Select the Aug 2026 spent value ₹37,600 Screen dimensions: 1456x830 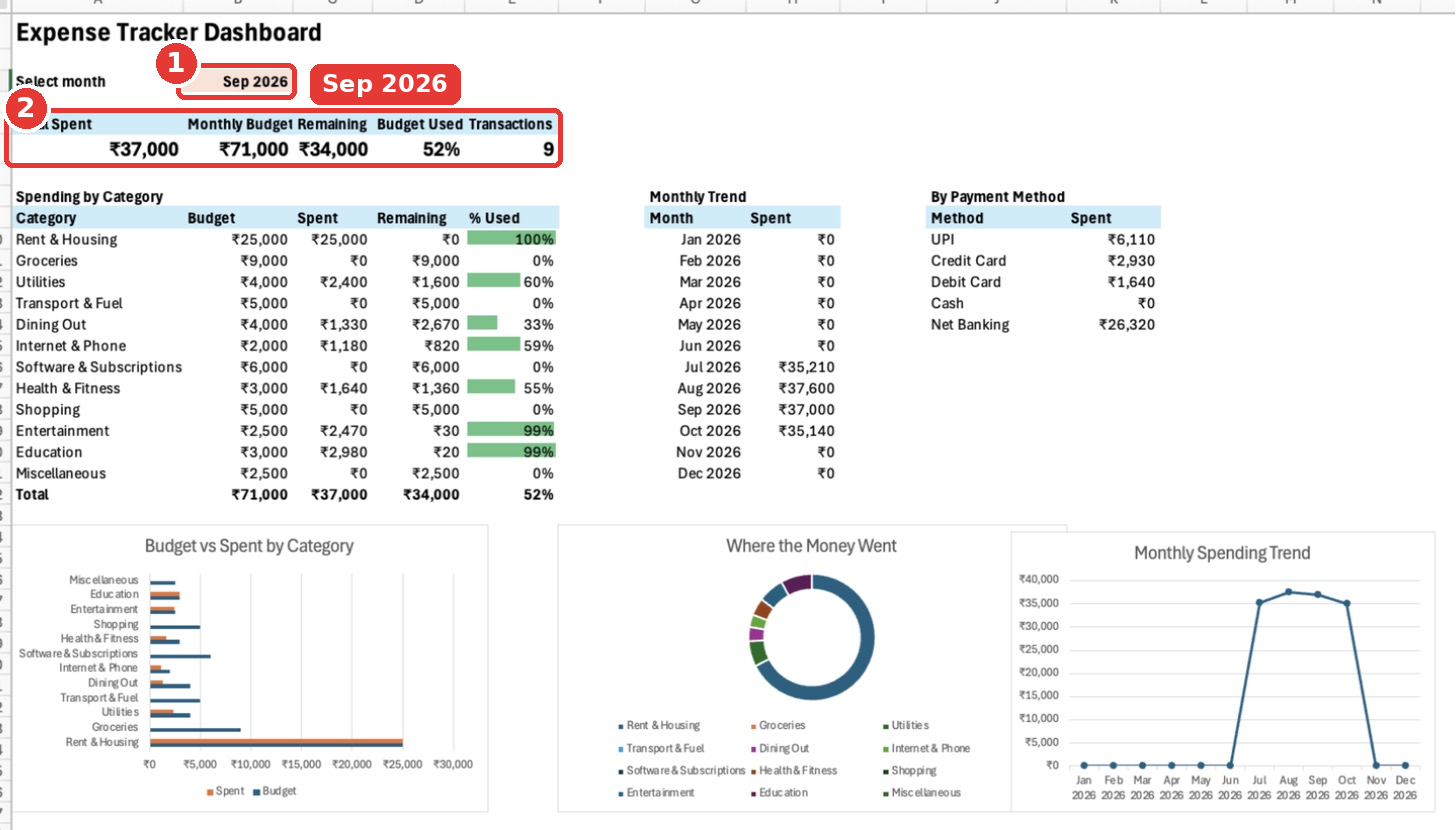pyautogui.click(x=806, y=388)
